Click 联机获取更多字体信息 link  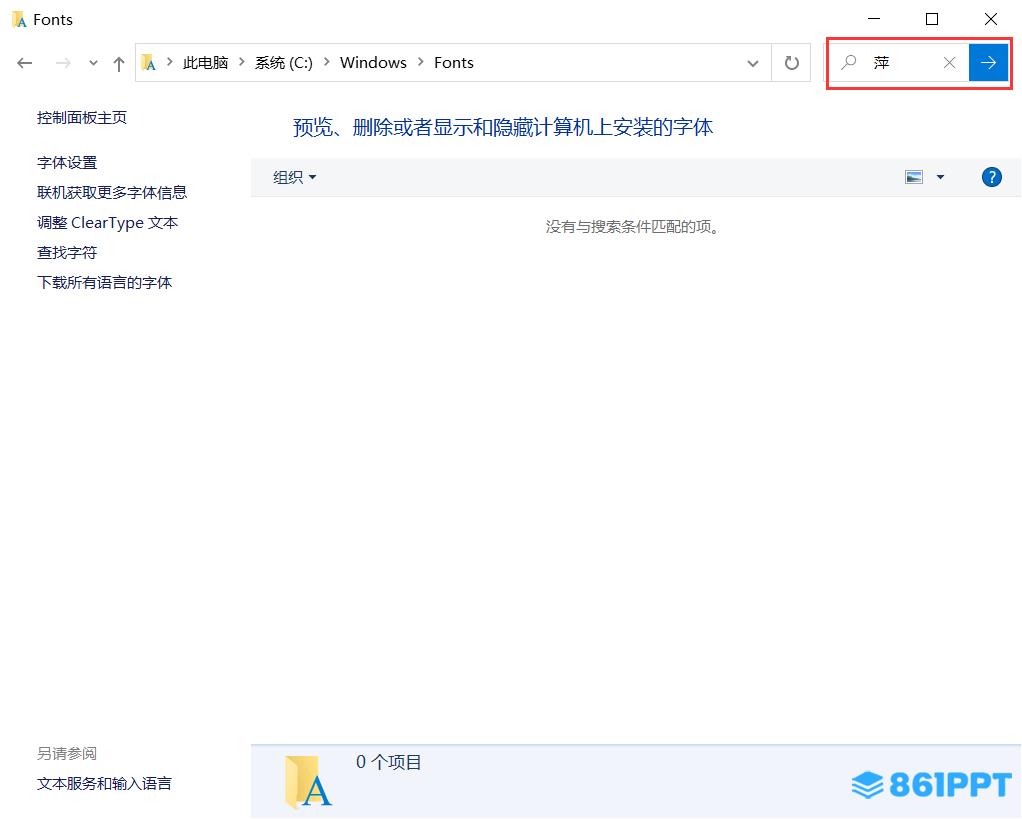(111, 193)
